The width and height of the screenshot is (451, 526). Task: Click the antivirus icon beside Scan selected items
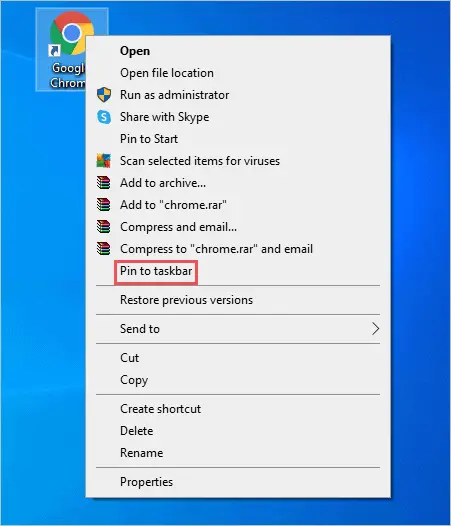103,161
